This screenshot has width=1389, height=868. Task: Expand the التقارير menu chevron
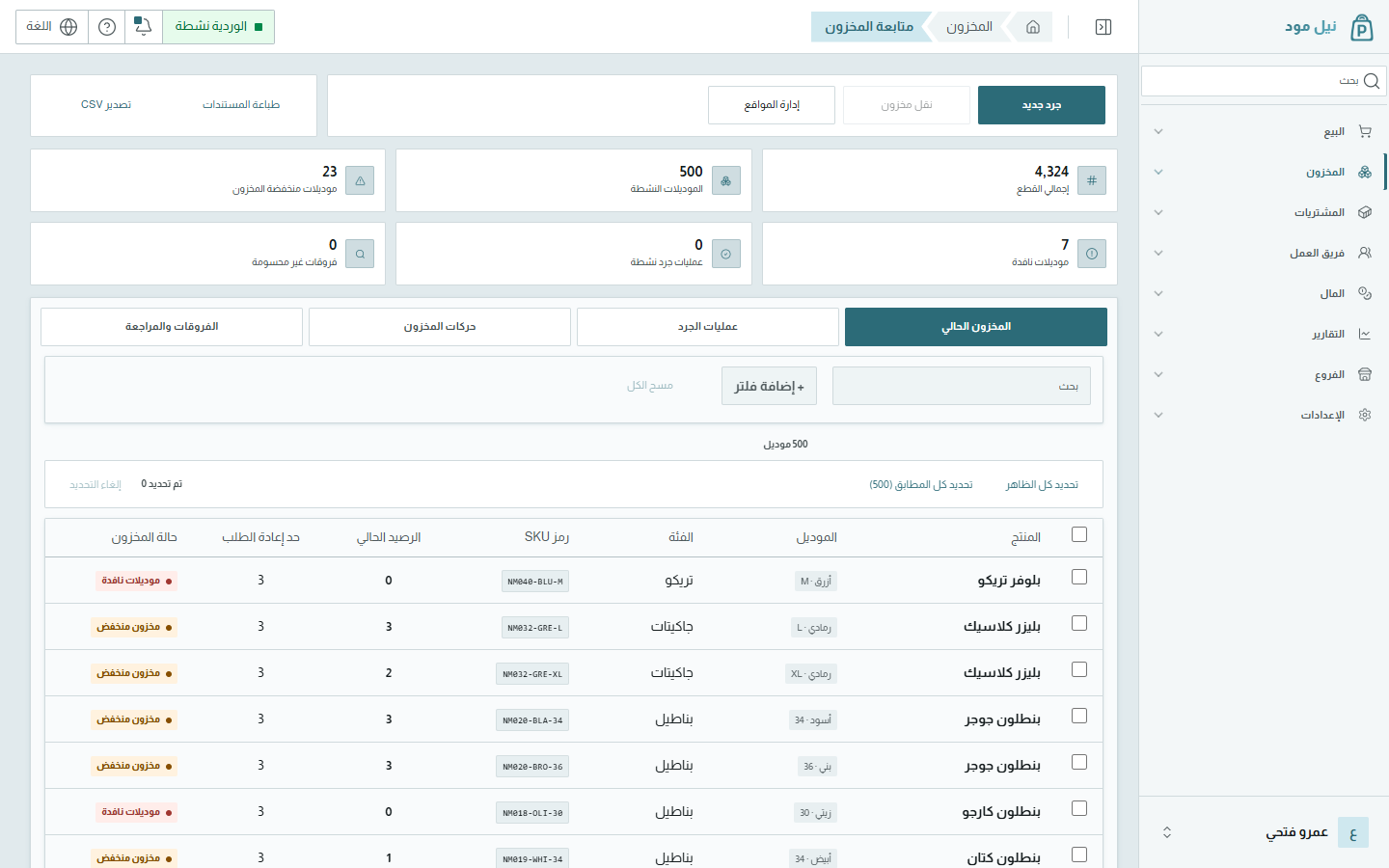click(1158, 334)
